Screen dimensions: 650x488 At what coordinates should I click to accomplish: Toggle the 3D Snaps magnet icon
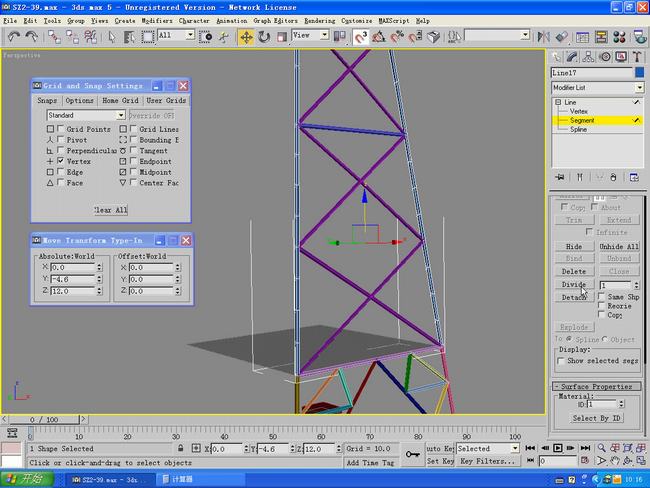(360, 37)
